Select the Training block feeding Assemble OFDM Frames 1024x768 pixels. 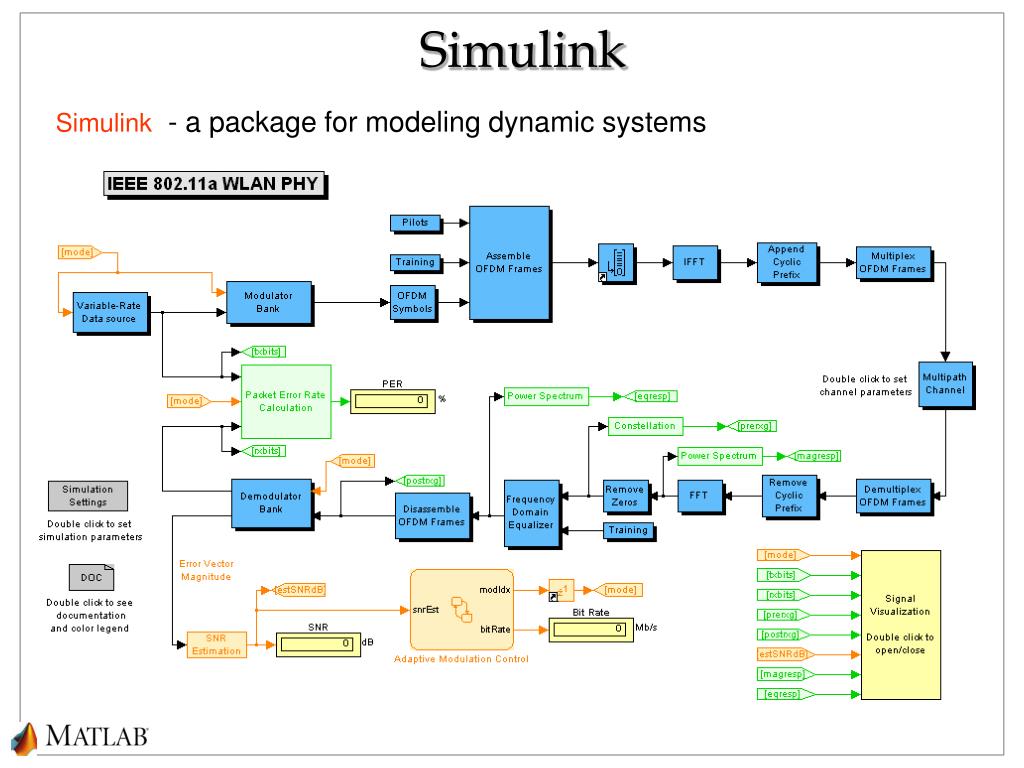click(x=415, y=263)
